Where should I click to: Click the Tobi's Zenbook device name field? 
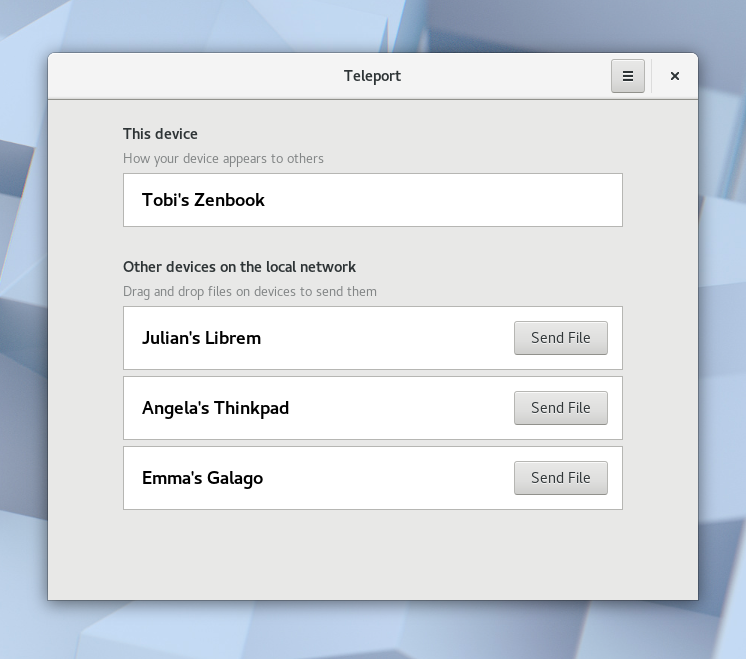tap(204, 200)
